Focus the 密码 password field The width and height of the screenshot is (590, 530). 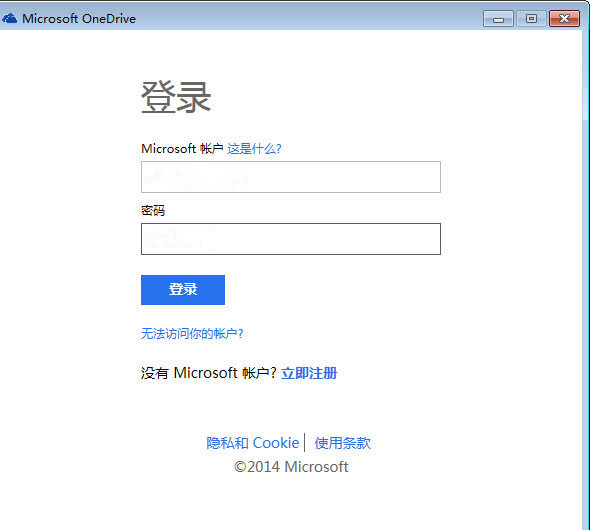[x=291, y=239]
